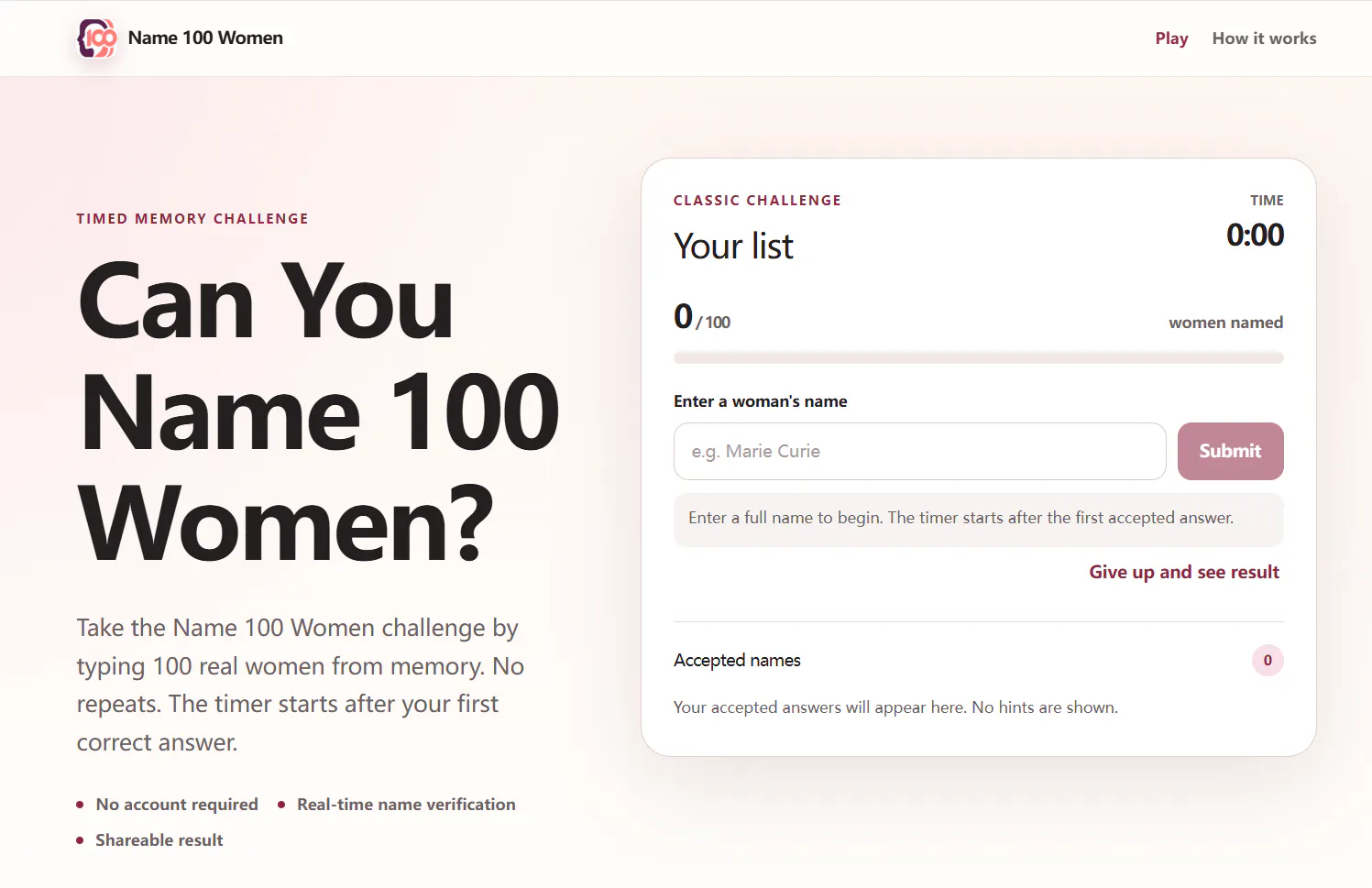The height and width of the screenshot is (888, 1372).
Task: Click 'Your accepted answers will appear here' text
Action: (895, 707)
